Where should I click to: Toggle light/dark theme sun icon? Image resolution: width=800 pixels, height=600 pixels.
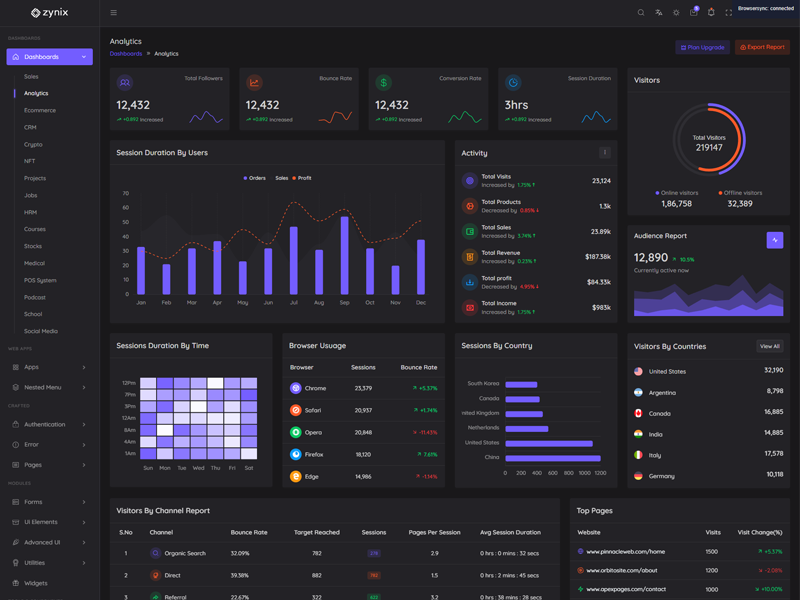[676, 13]
